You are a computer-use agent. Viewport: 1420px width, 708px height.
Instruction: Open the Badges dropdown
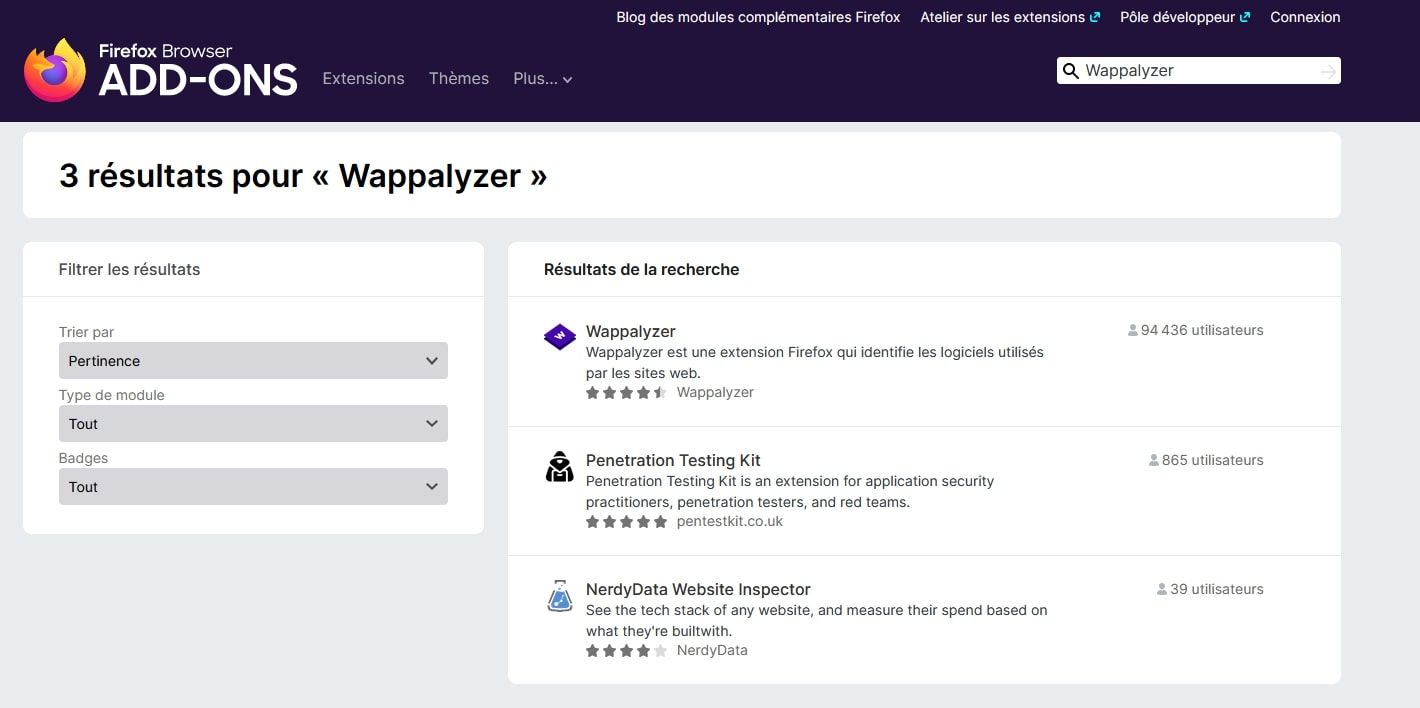click(253, 487)
